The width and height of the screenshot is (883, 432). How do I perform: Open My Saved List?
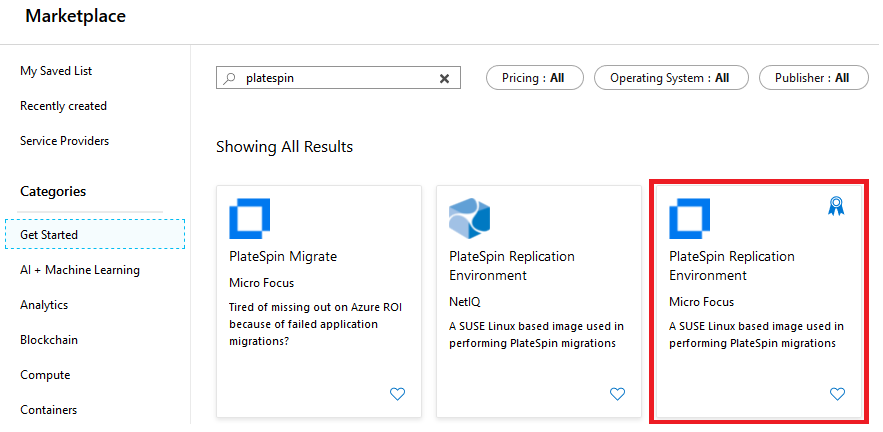(56, 71)
